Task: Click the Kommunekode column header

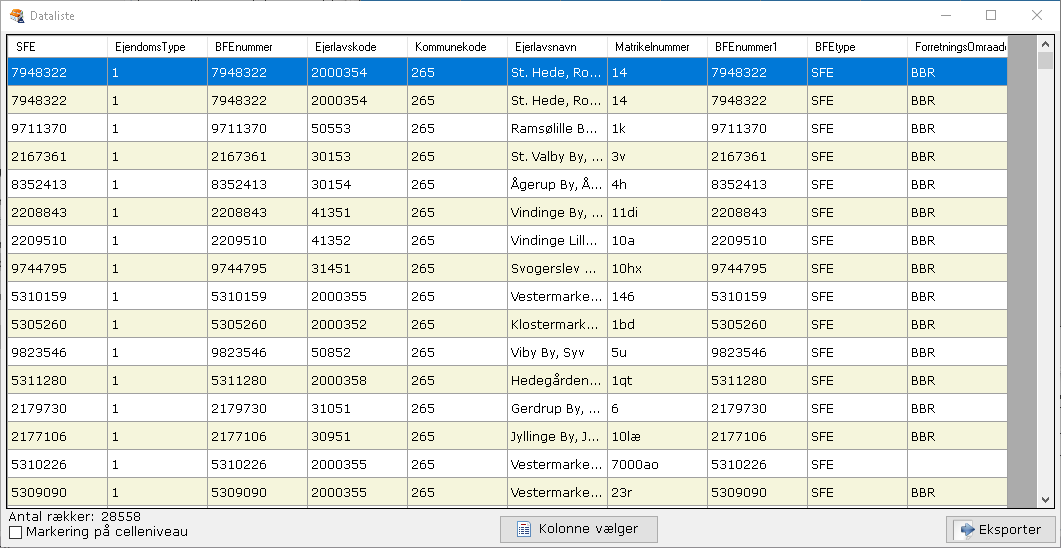Action: coord(456,47)
